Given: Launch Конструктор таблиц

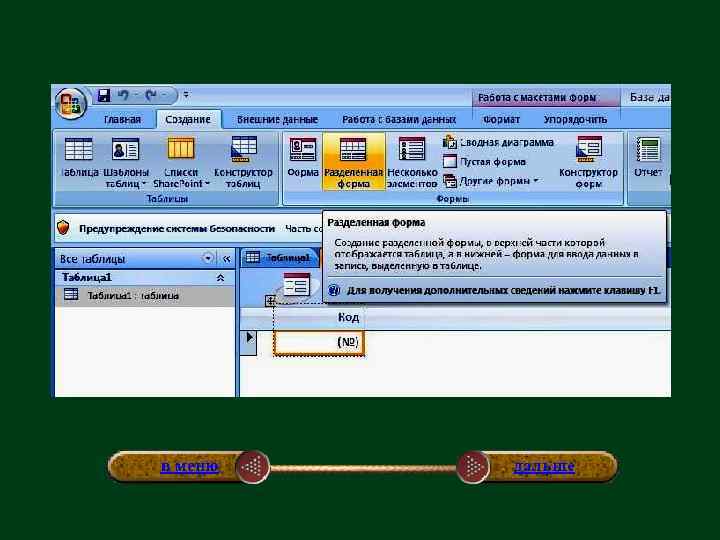Looking at the screenshot, I should (x=243, y=163).
